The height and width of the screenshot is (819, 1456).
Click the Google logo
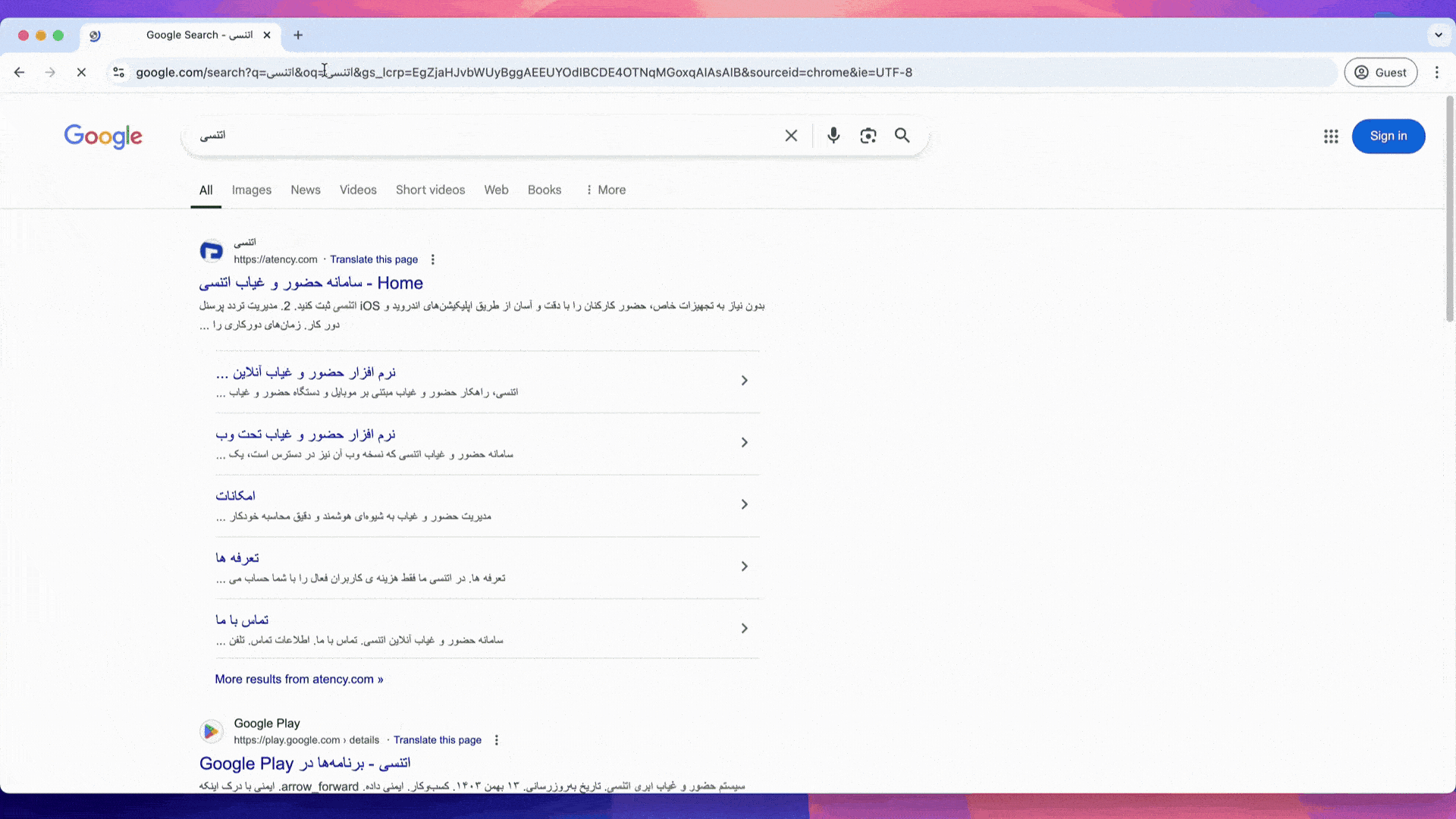coord(103,136)
